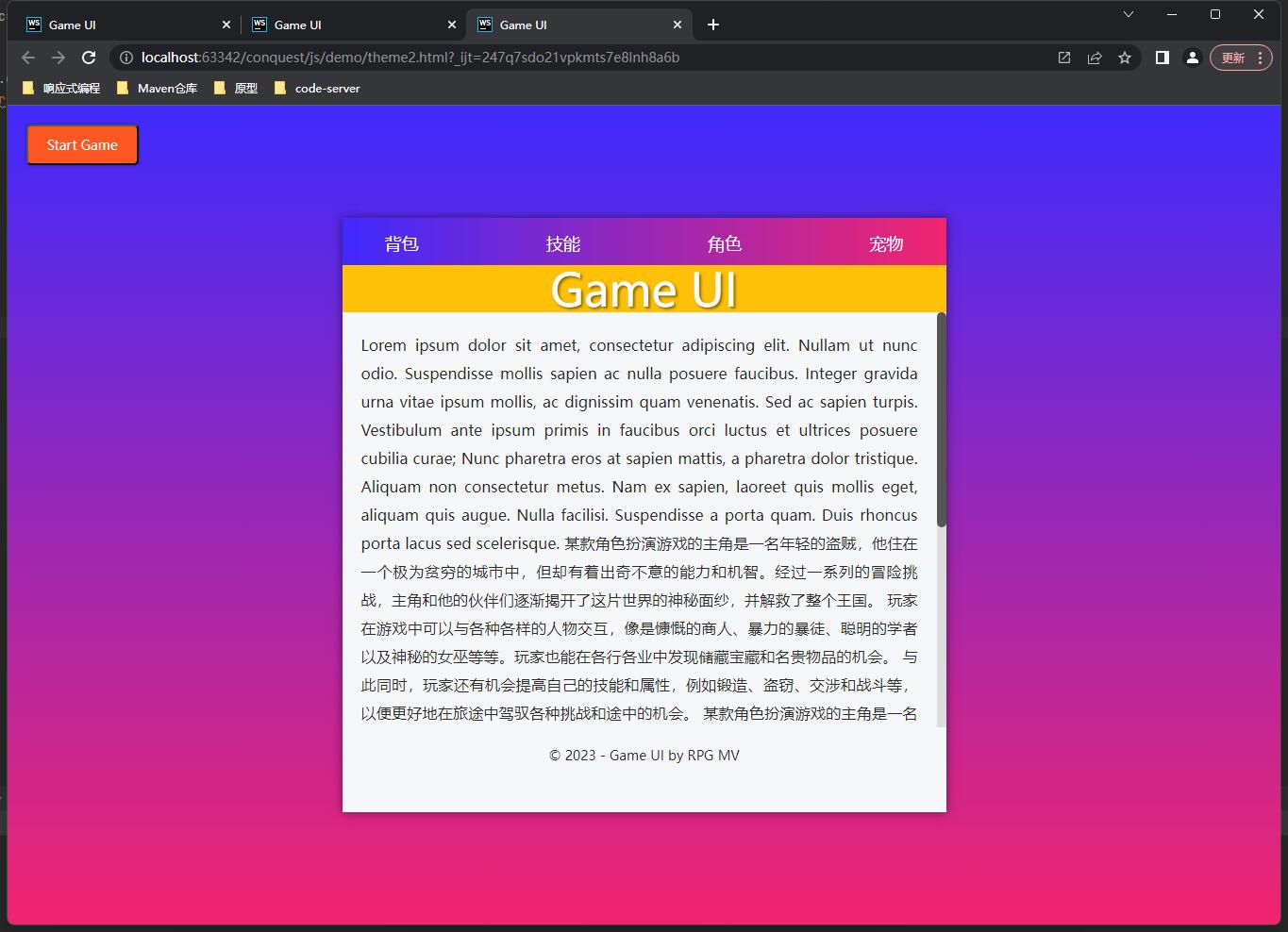Reload the page with refresh icon

[x=89, y=58]
